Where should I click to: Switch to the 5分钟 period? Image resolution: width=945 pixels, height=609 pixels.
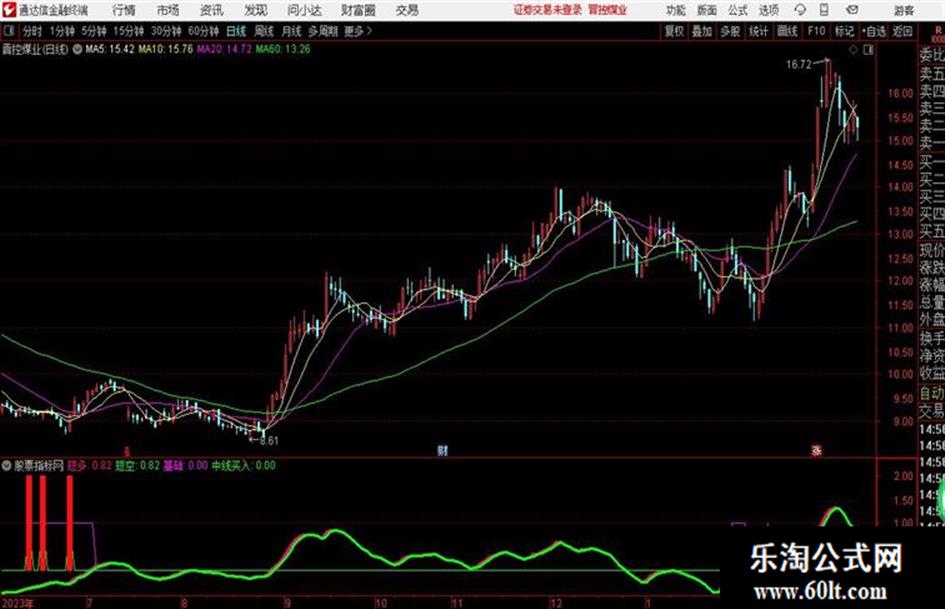tap(94, 31)
